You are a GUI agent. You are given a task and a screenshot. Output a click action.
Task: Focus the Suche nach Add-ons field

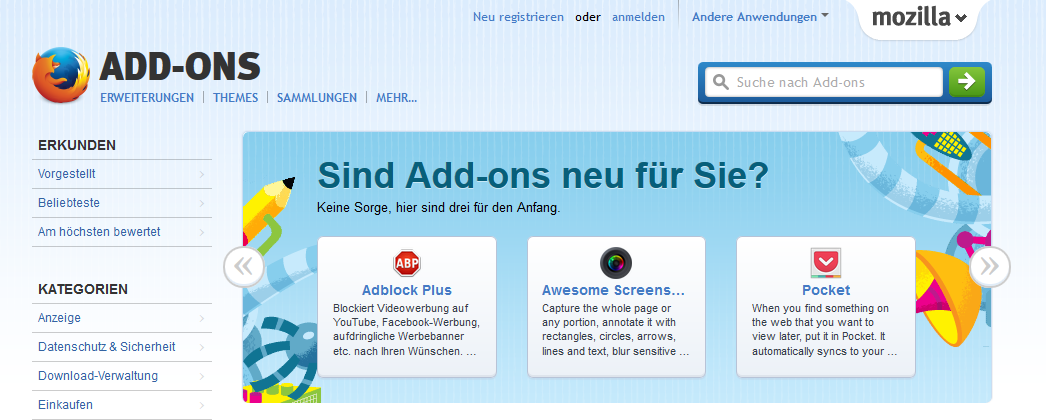(824, 82)
